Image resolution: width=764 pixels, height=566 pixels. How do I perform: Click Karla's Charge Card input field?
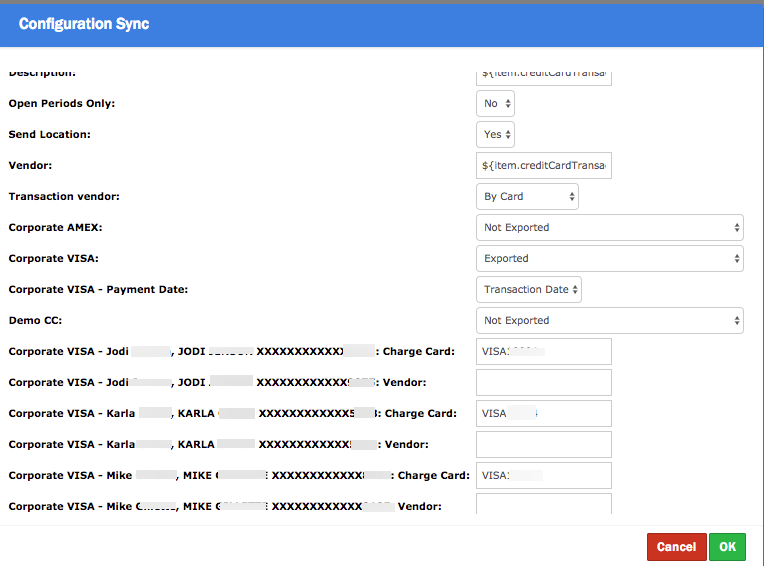pyautogui.click(x=543, y=413)
